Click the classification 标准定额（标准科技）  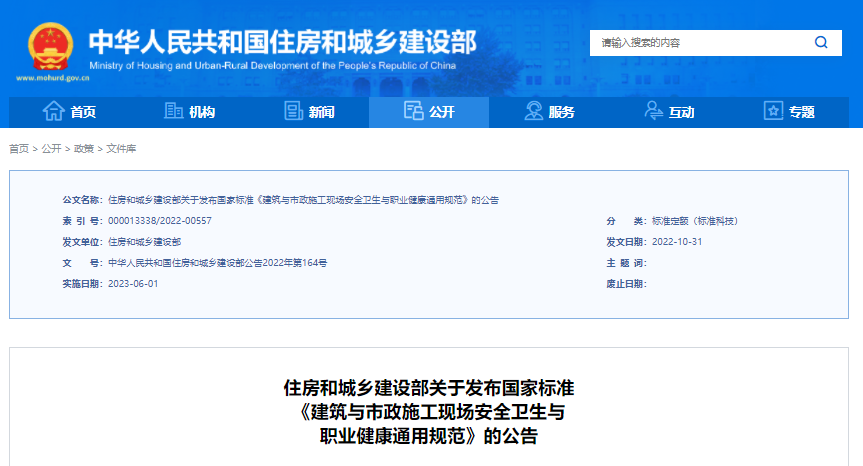[x=695, y=221]
